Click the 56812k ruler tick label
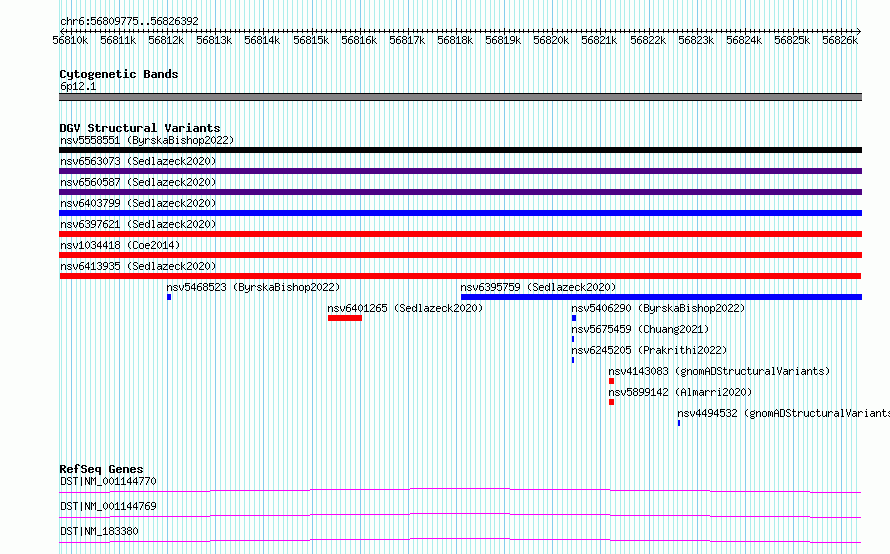Image resolution: width=890 pixels, height=554 pixels. [166, 40]
